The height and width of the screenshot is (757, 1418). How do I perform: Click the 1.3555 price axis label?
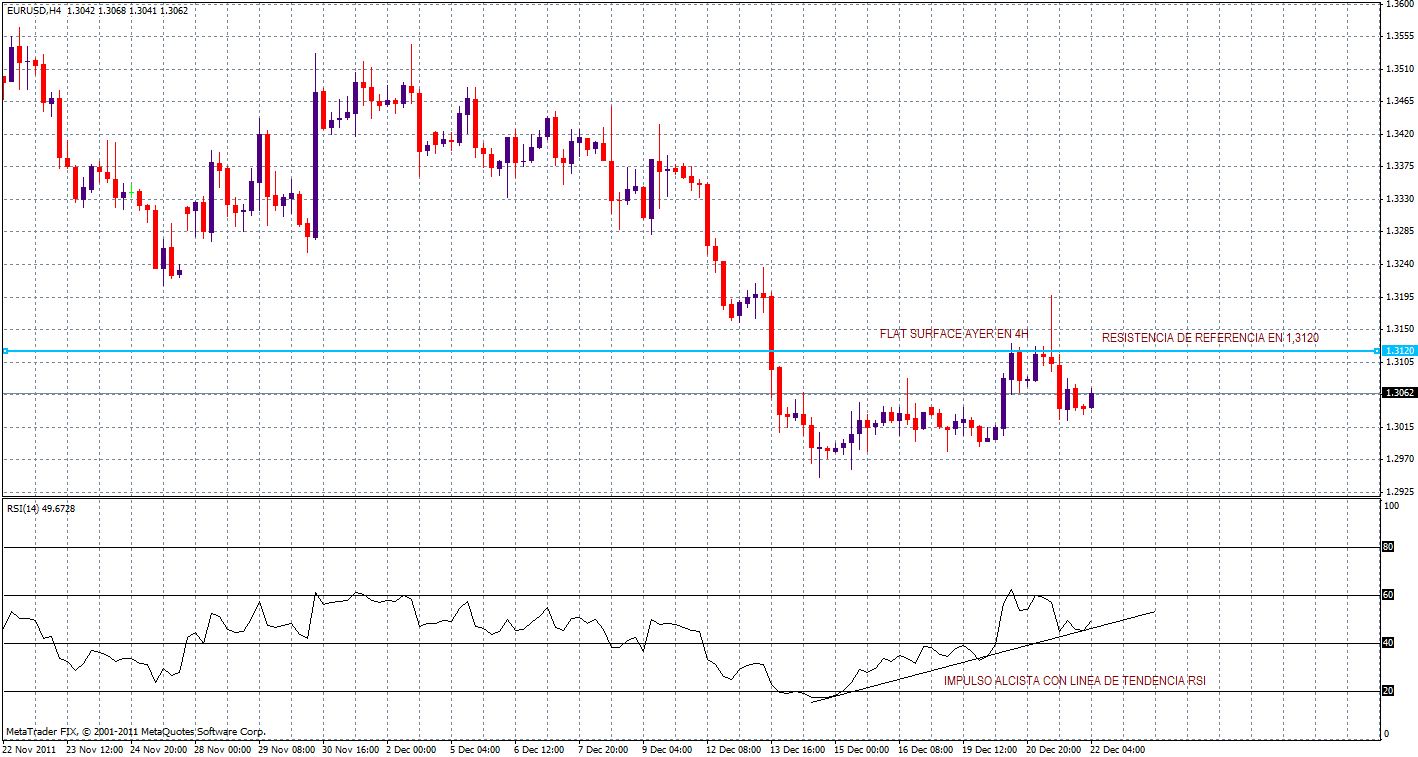click(1400, 37)
